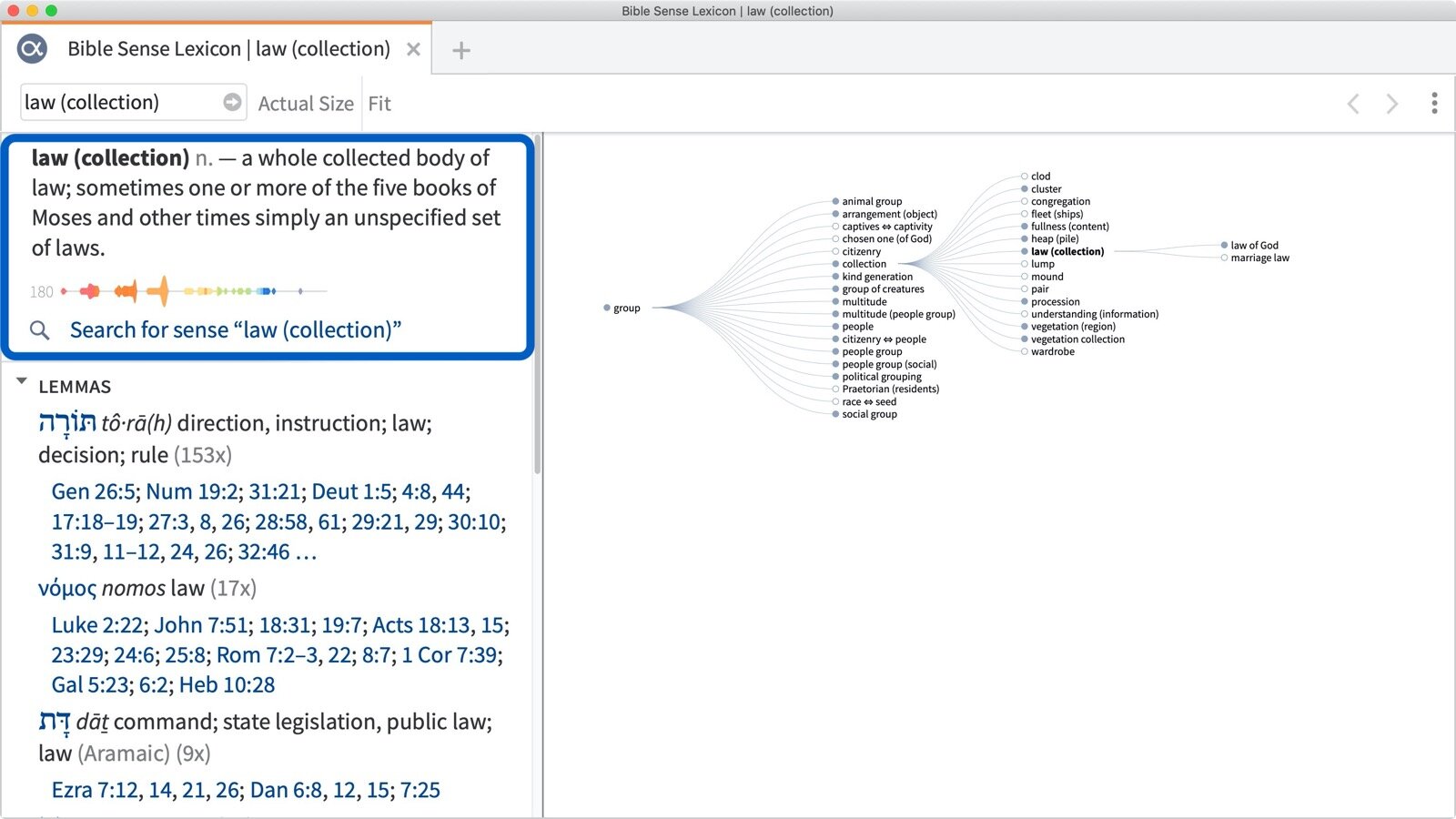Select the "mound" node
This screenshot has height=819, width=1456.
[1042, 277]
